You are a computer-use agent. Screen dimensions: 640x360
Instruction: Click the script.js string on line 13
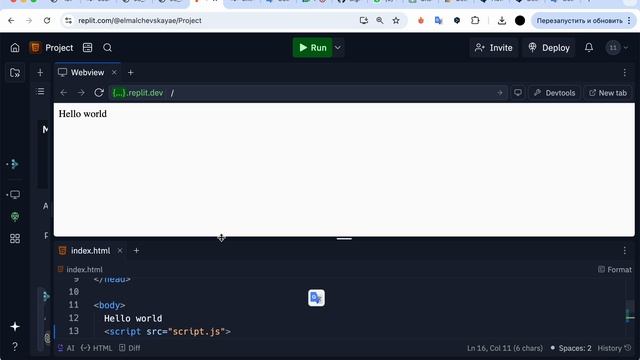(197, 331)
